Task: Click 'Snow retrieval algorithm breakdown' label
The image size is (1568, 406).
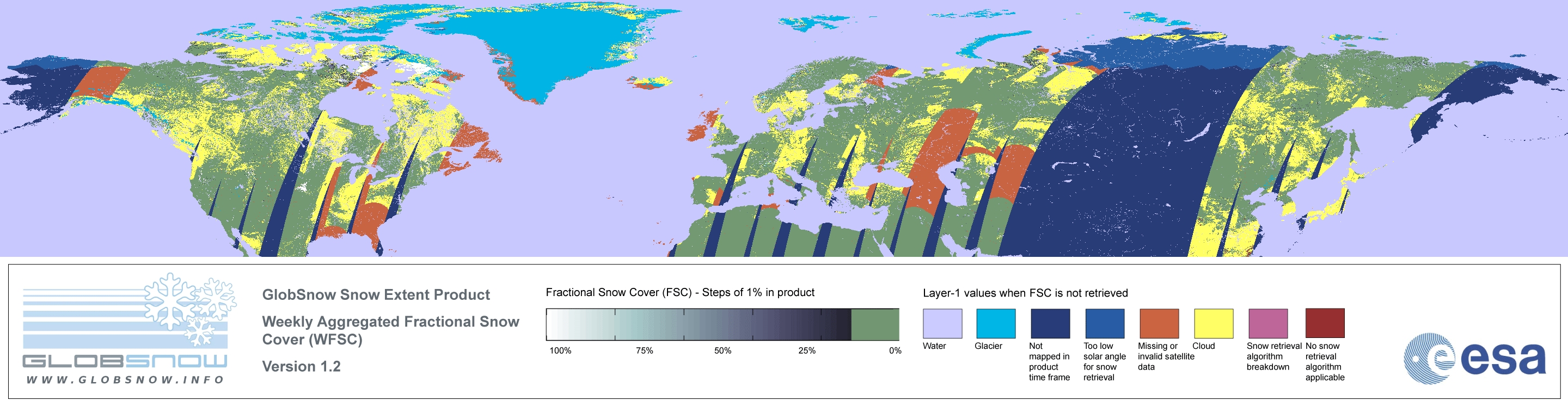Action: [x=1273, y=356]
